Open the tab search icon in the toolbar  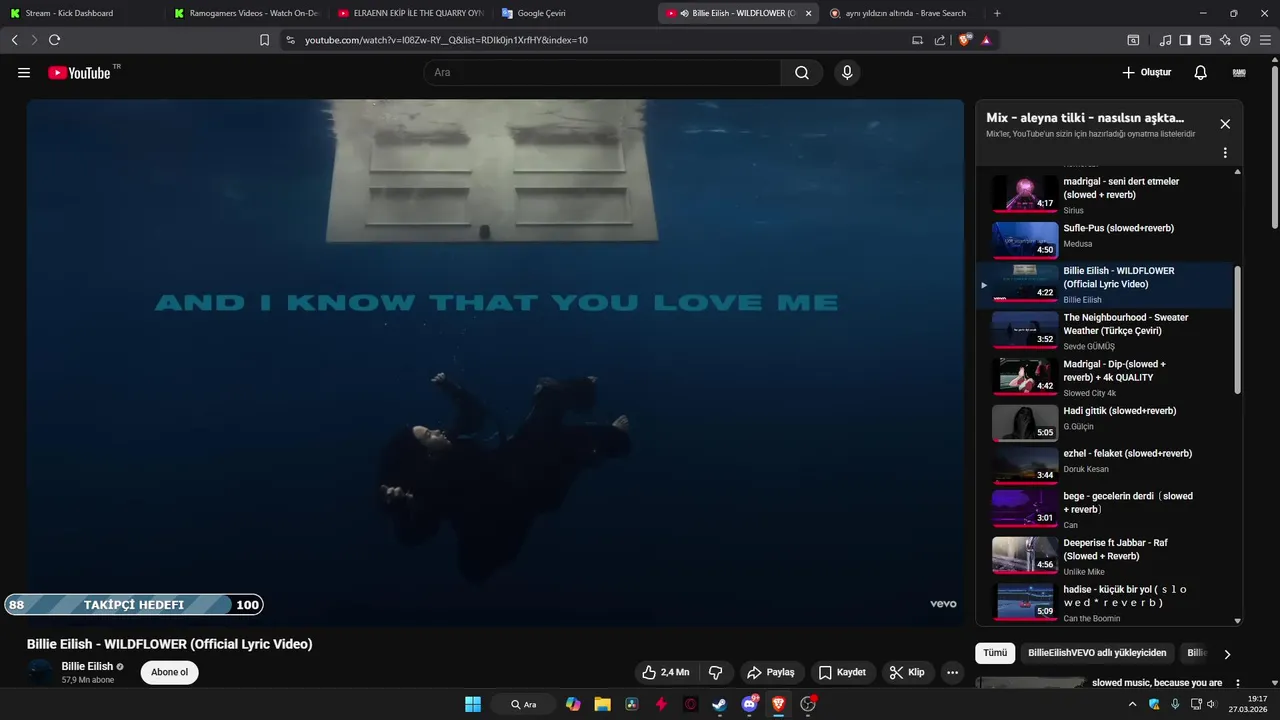[1133, 40]
